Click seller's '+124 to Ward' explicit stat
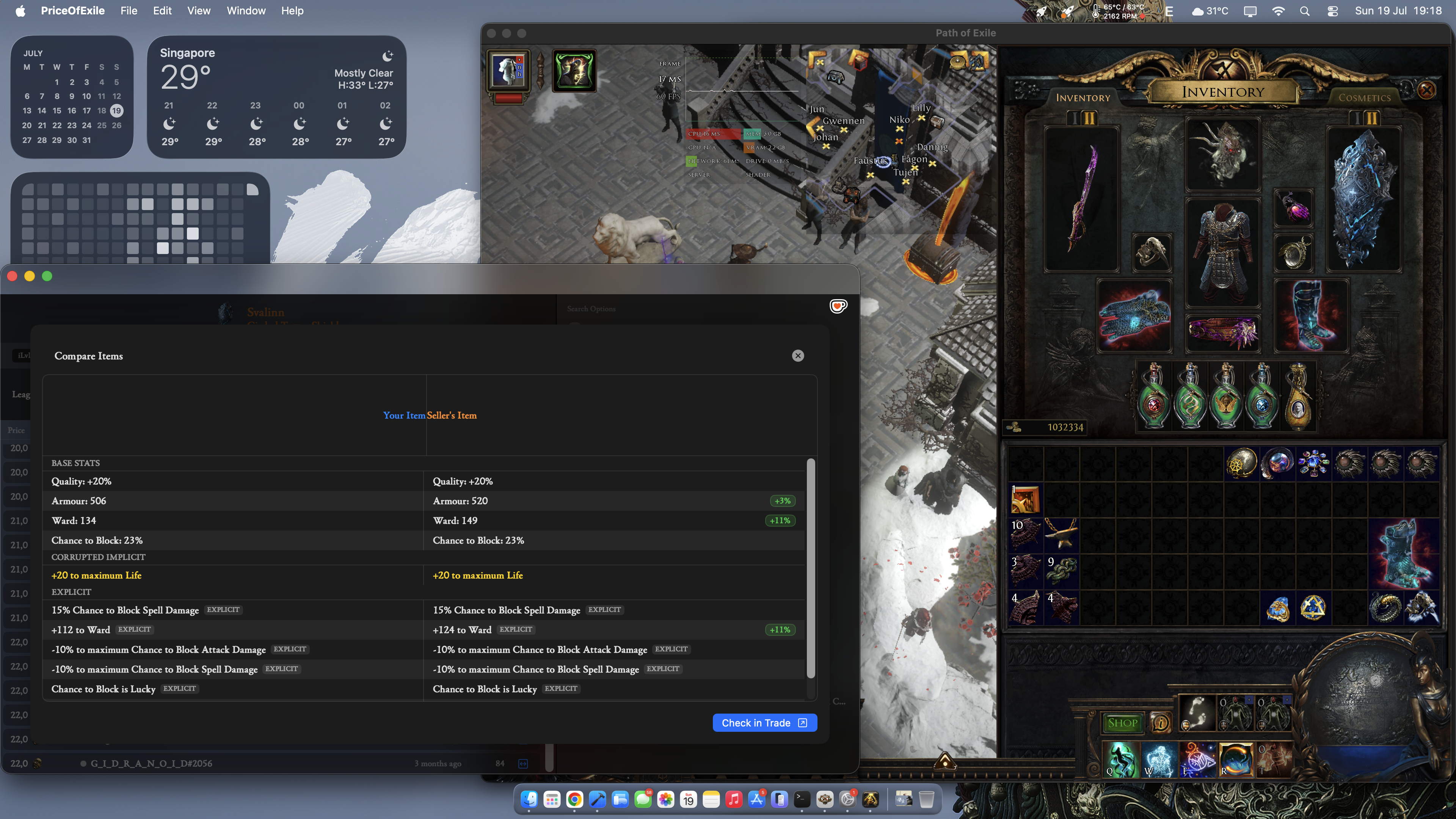The height and width of the screenshot is (819, 1456). pos(462,630)
